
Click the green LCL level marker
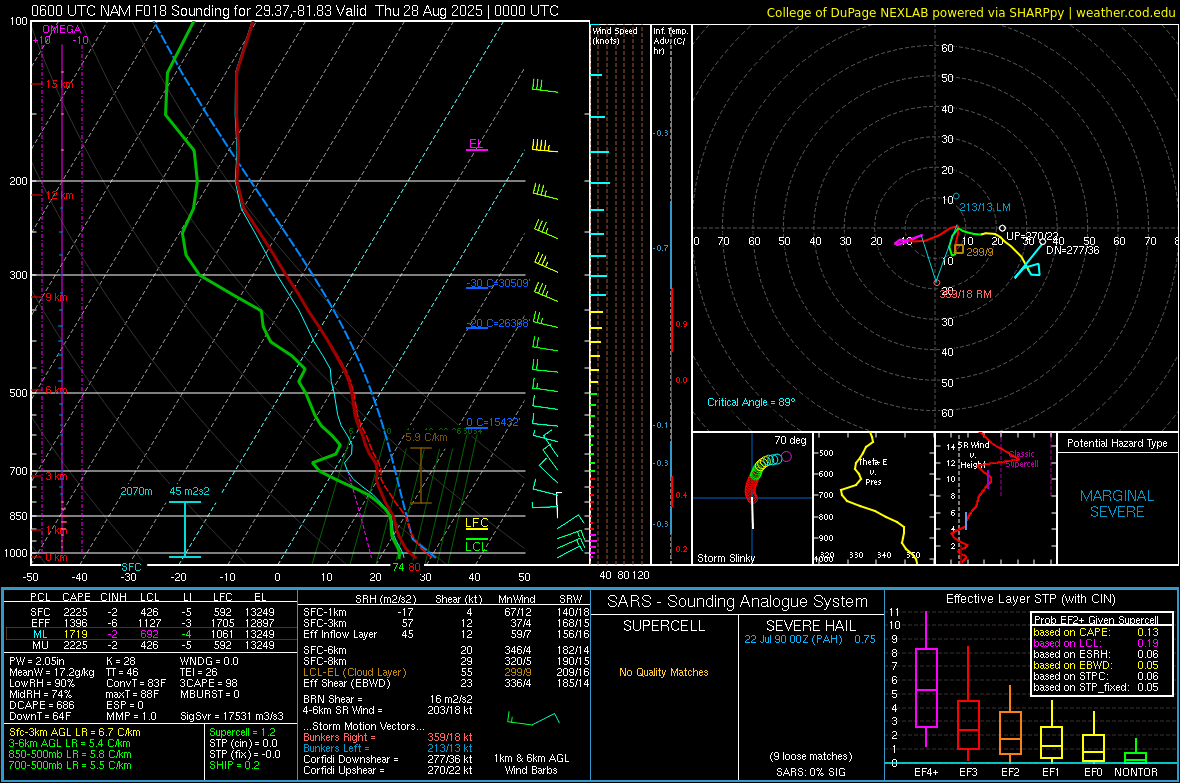click(476, 546)
